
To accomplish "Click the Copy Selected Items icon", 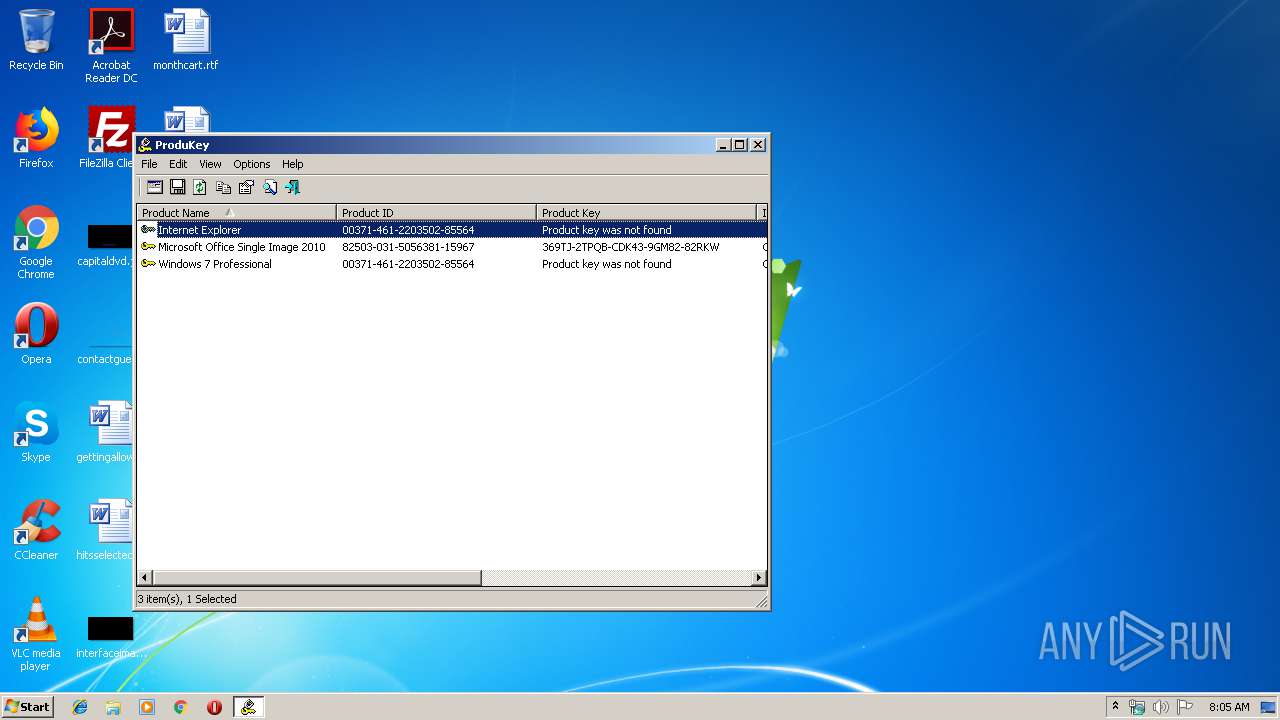I will coord(223,187).
